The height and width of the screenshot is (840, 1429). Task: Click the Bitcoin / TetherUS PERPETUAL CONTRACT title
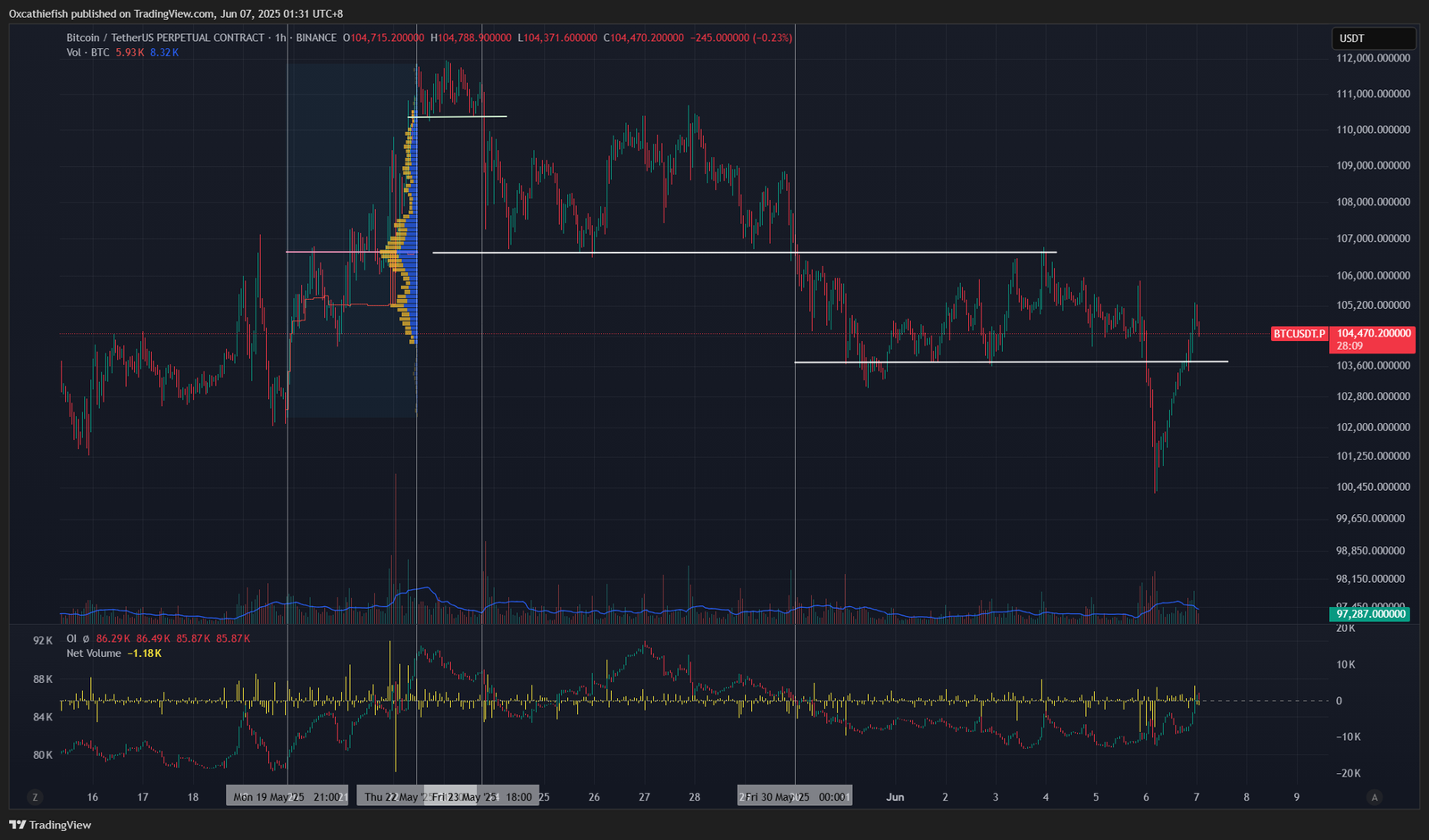(x=165, y=37)
